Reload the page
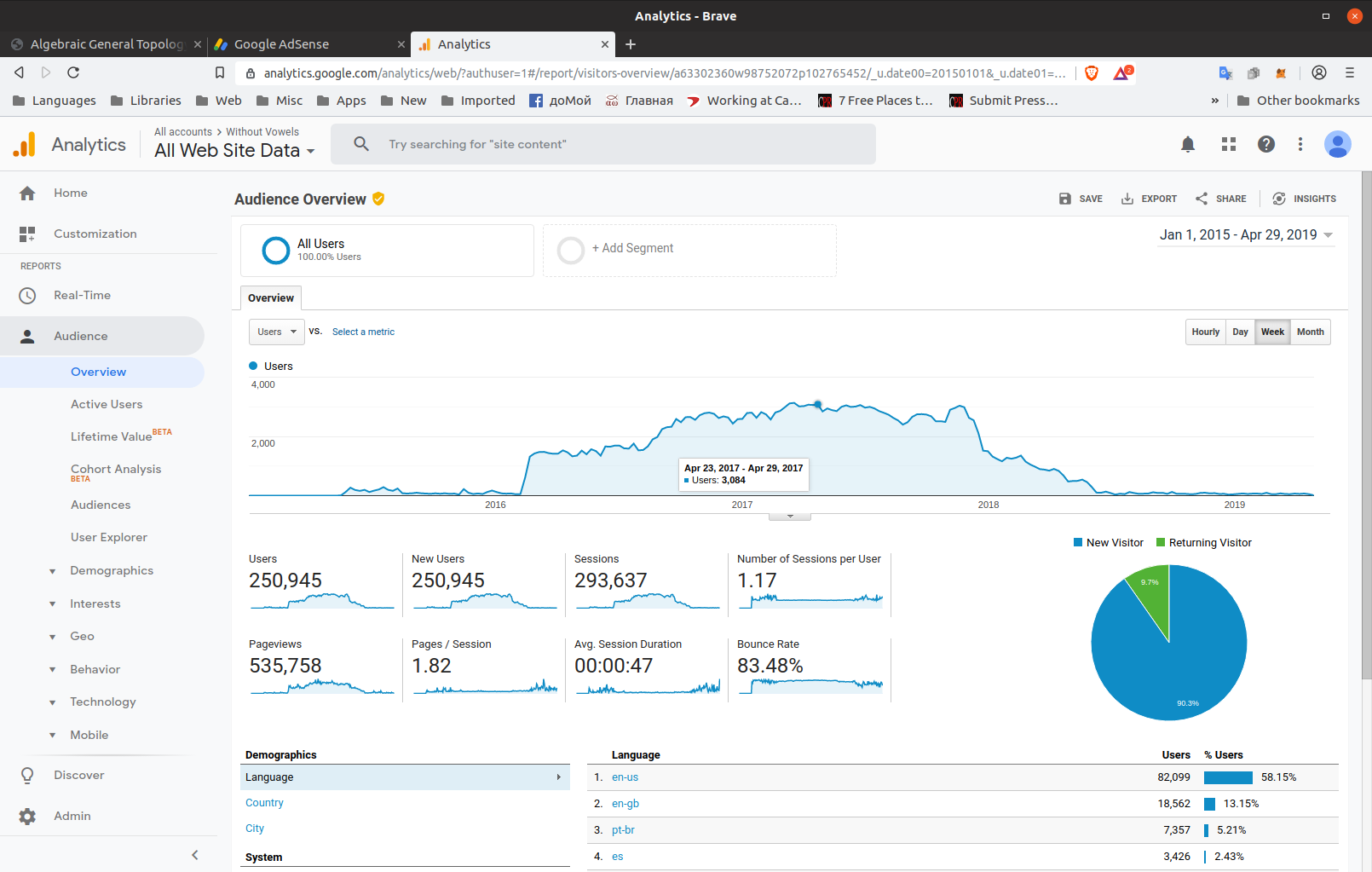Screen dimensions: 1372x872 tap(73, 72)
